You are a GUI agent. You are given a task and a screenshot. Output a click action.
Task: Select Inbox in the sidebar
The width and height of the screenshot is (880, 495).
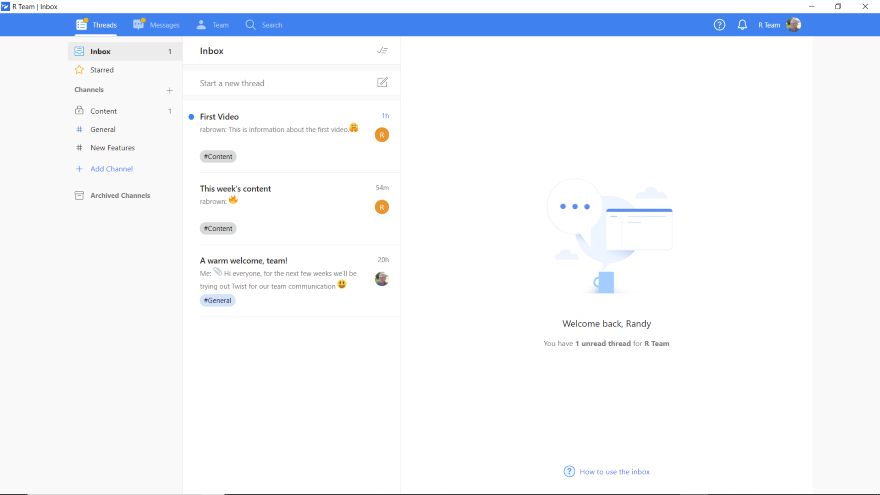point(125,51)
